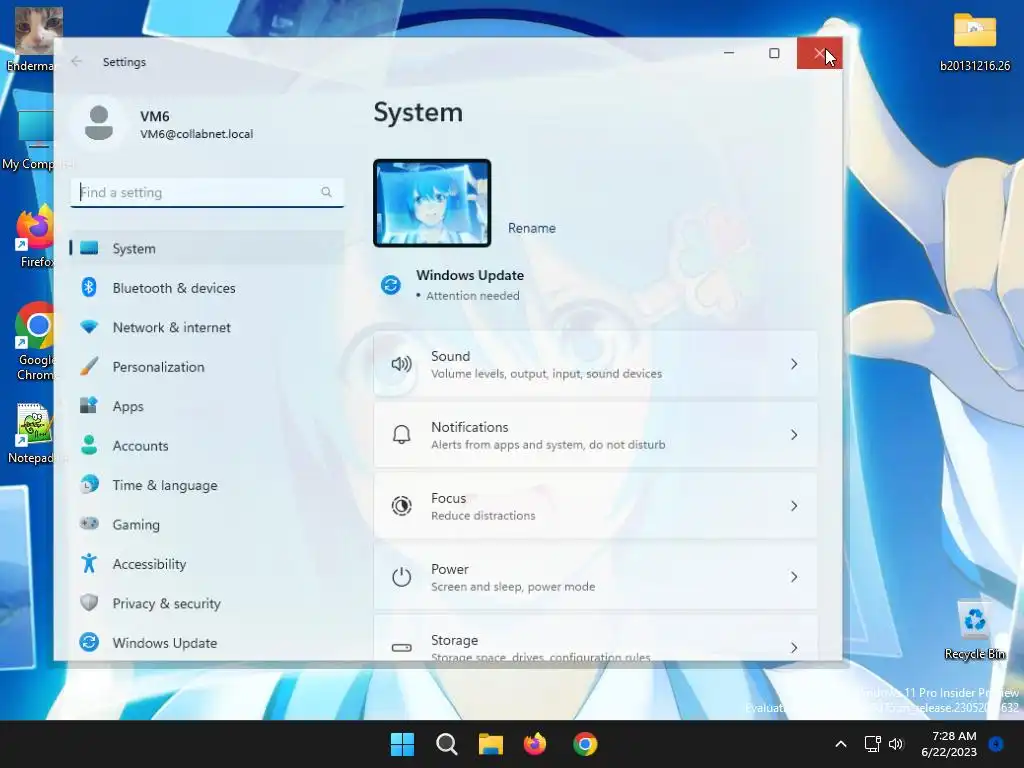Screen dimensions: 1024x768
Task: Click the VM6 user avatar icon
Action: [x=99, y=123]
